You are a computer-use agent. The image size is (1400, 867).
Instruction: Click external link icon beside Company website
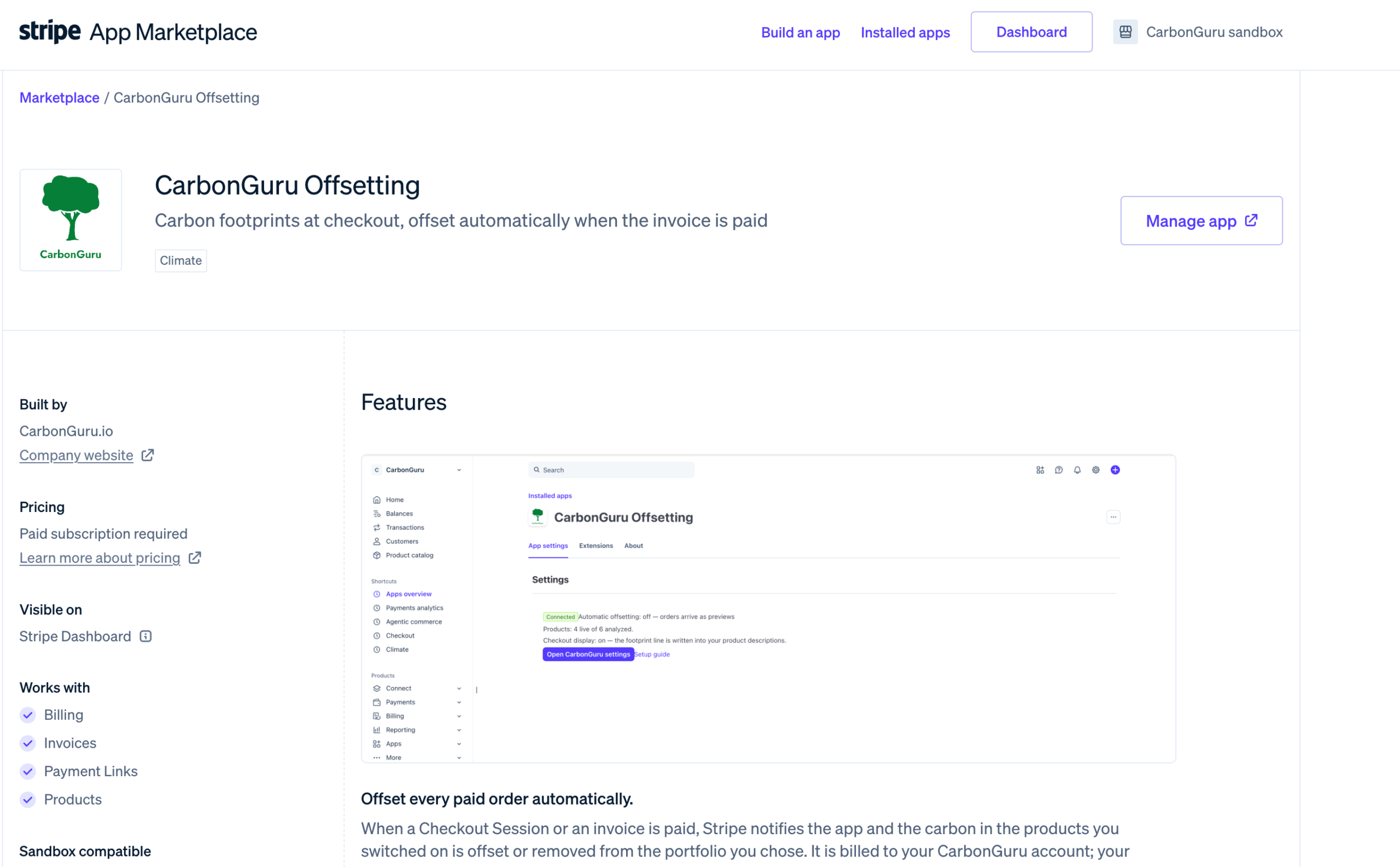pos(147,455)
